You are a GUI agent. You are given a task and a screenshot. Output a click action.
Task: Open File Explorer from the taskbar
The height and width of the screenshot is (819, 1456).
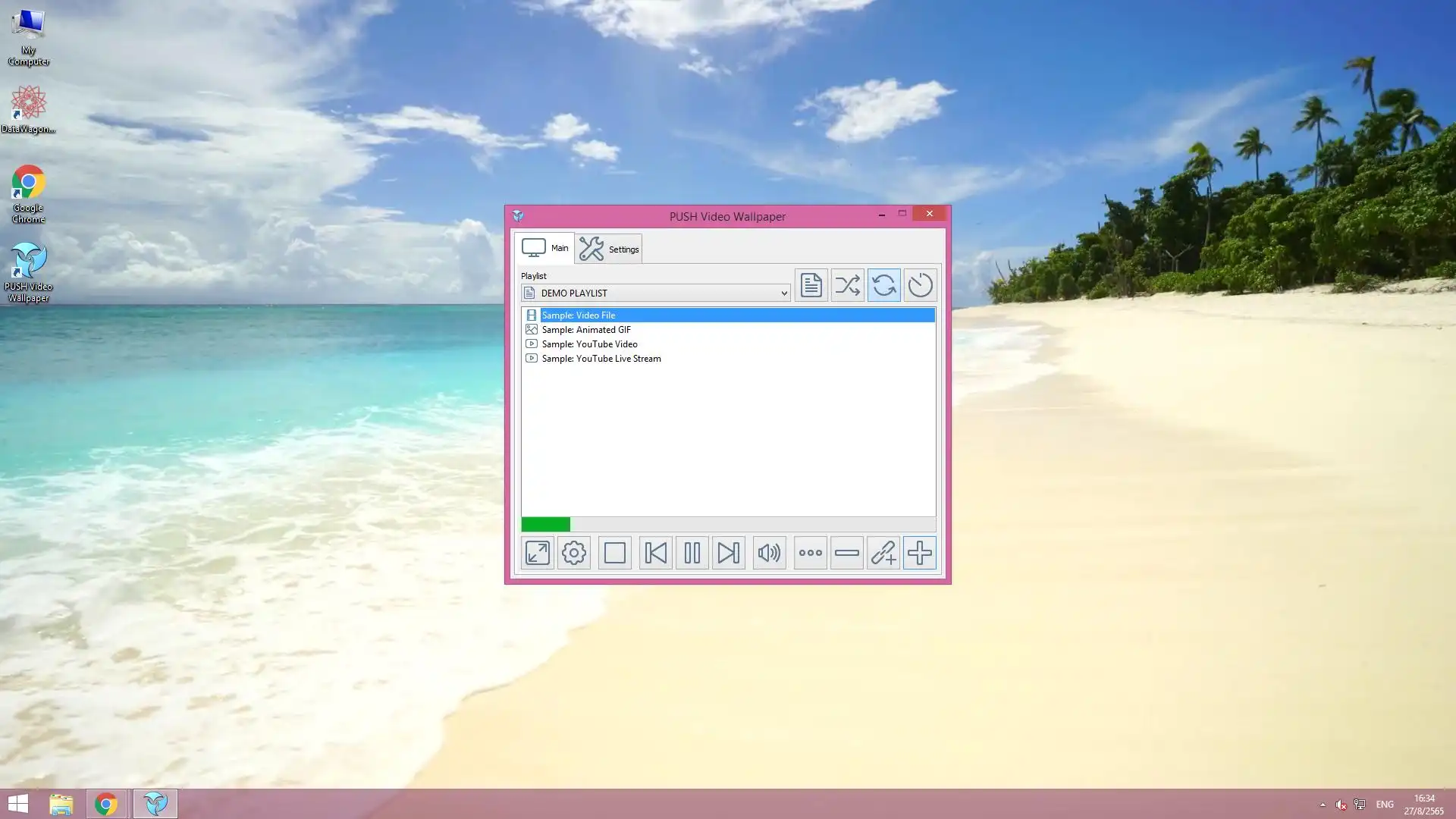(x=61, y=804)
